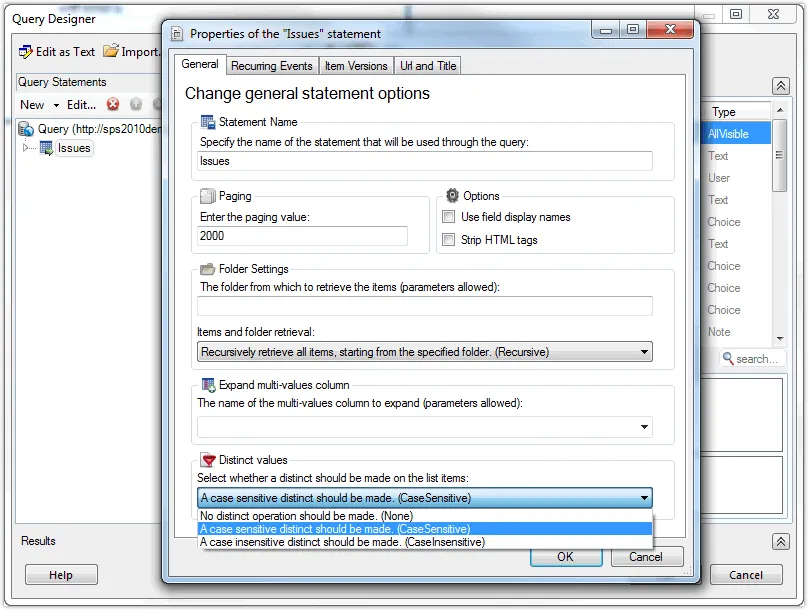Click the Help button
Viewport: 808px width, 610px height.
click(x=61, y=575)
